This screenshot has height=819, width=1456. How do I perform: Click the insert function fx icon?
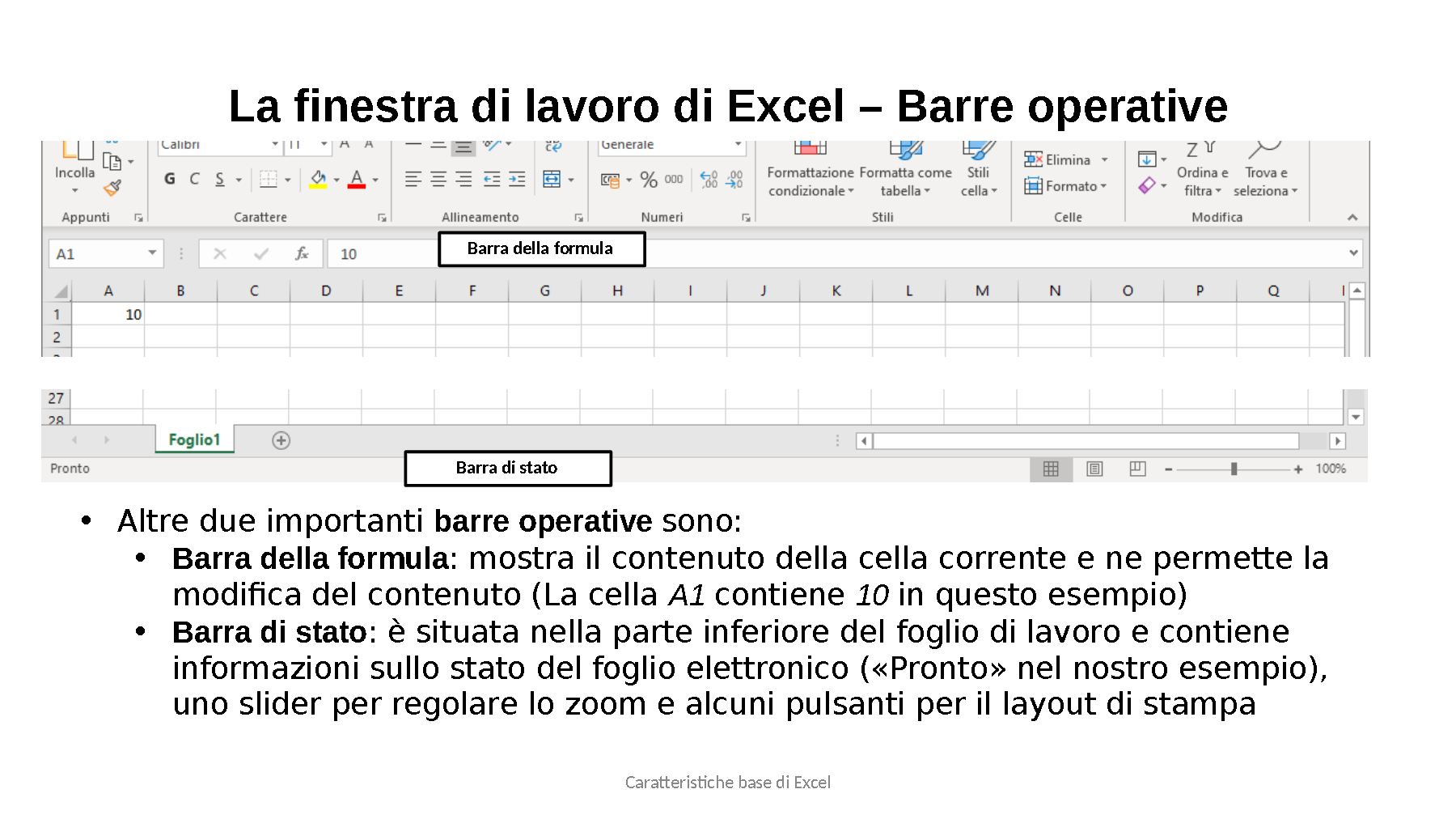point(302,254)
